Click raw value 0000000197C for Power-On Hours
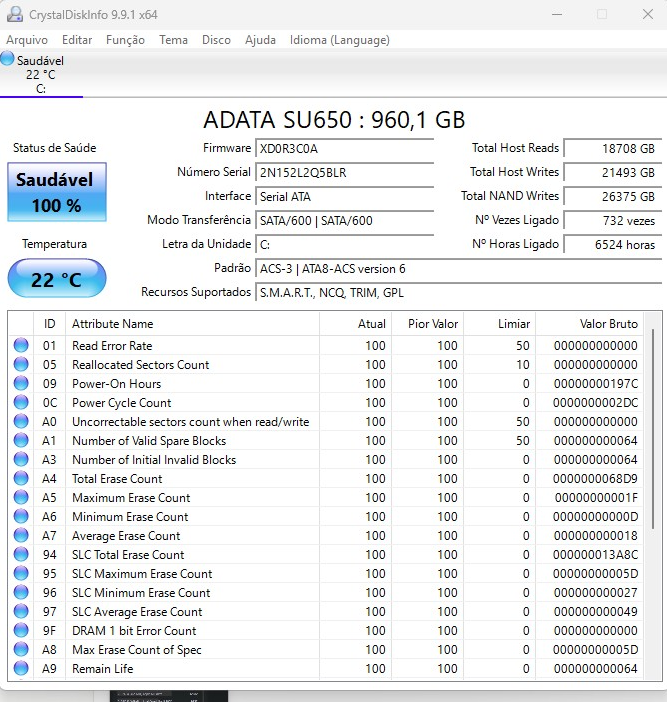 click(596, 384)
